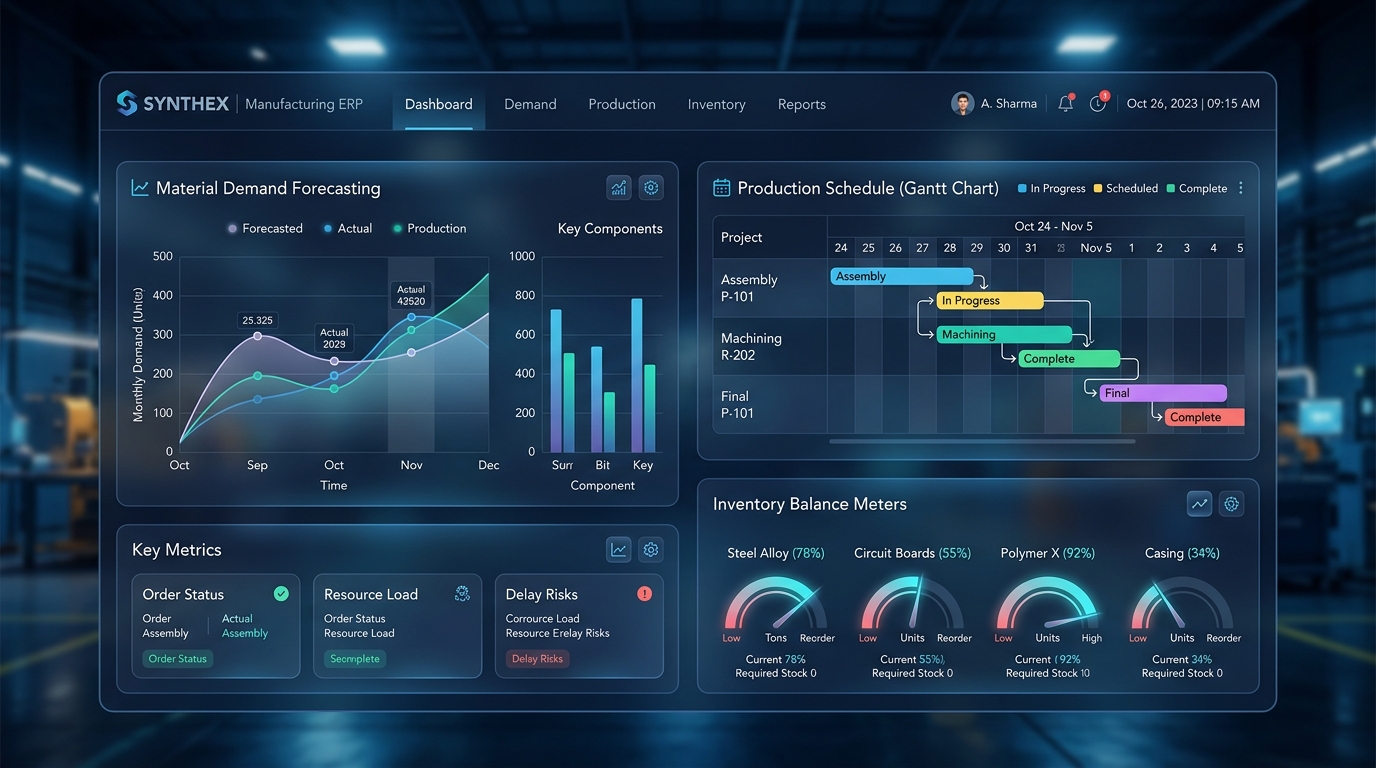
Task: Toggle the In Progress filter in Gantt legend
Action: point(1051,188)
